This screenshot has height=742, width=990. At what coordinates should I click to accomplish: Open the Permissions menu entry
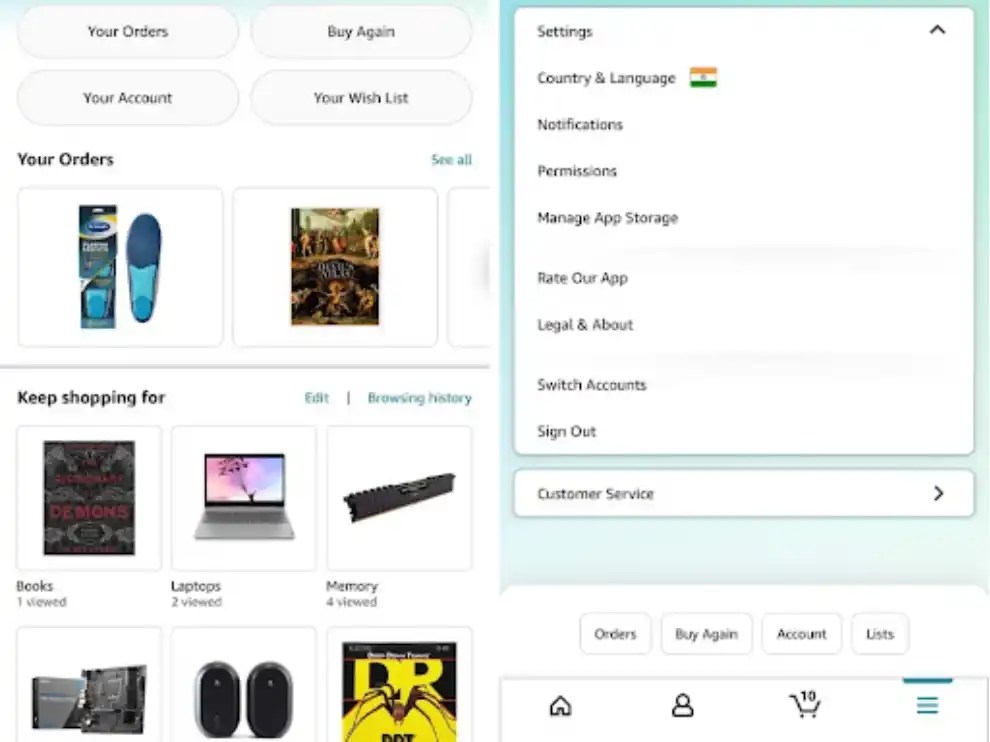coord(576,171)
